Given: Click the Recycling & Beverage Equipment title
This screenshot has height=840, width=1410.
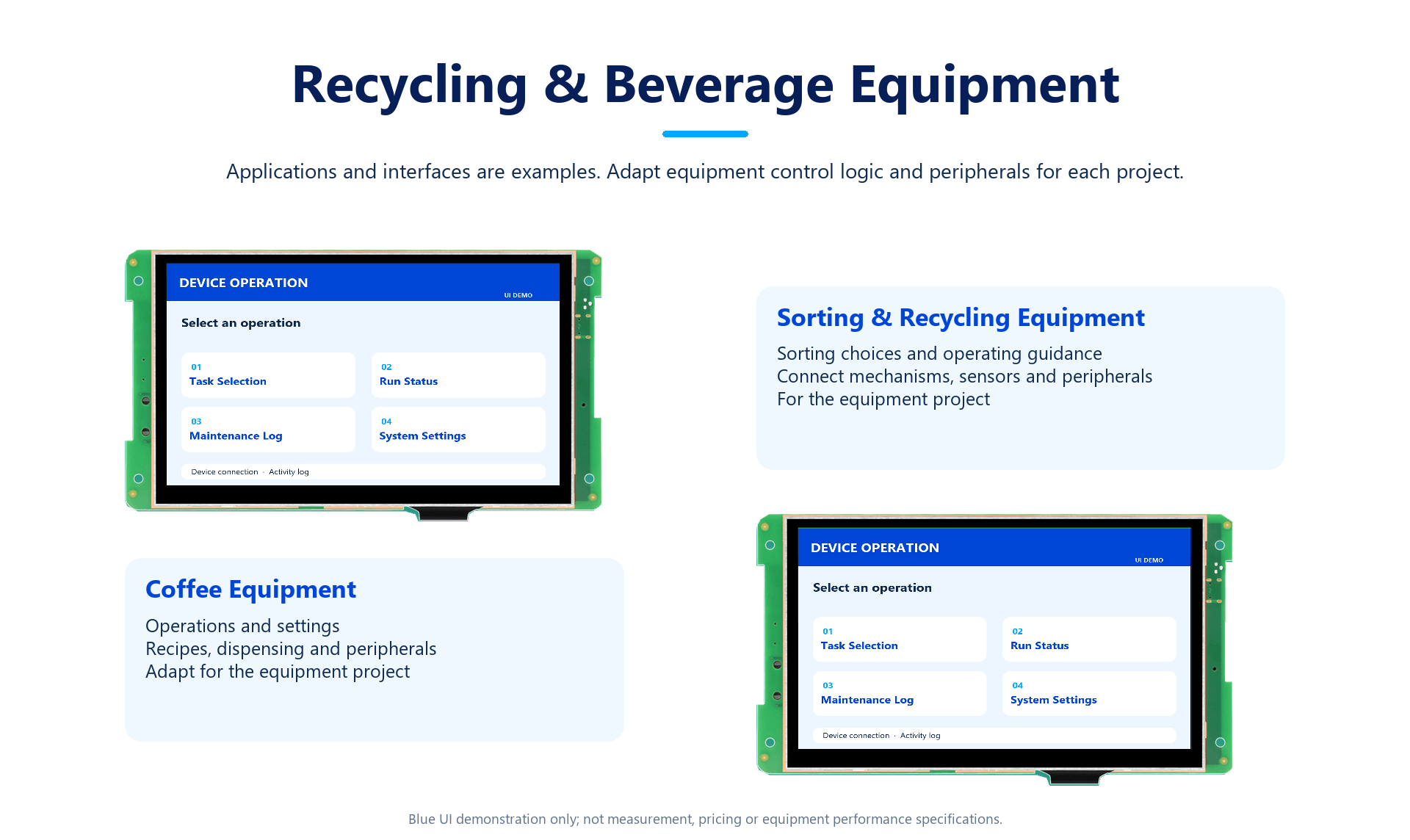Looking at the screenshot, I should tap(705, 86).
